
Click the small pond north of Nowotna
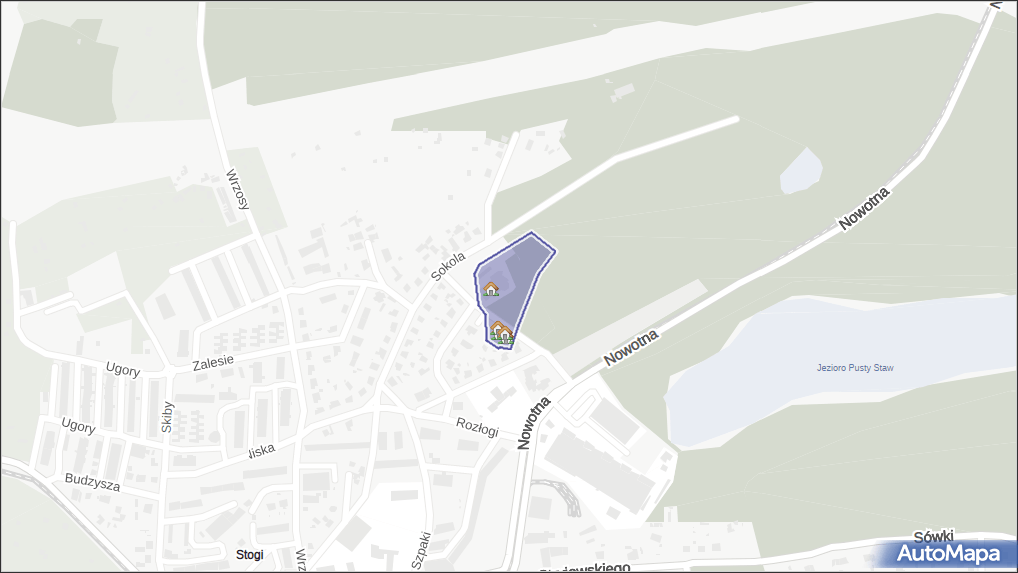coord(801,171)
